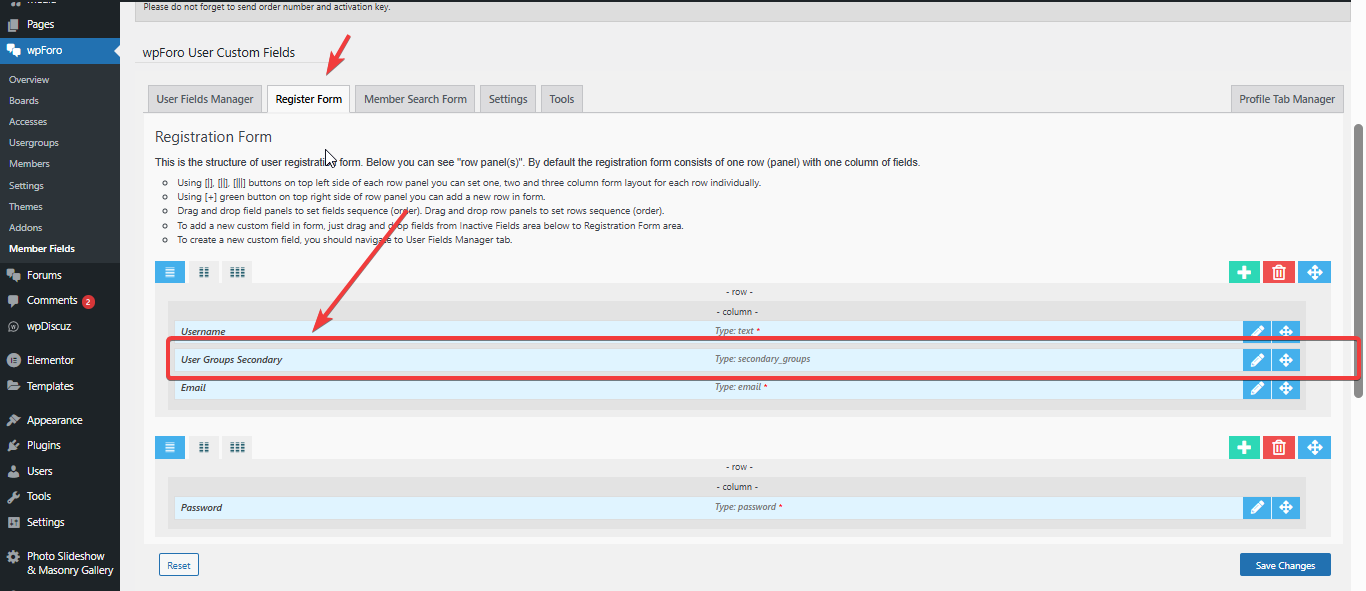The height and width of the screenshot is (591, 1366).
Task: Switch first row to two-column layout
Action: [203, 272]
